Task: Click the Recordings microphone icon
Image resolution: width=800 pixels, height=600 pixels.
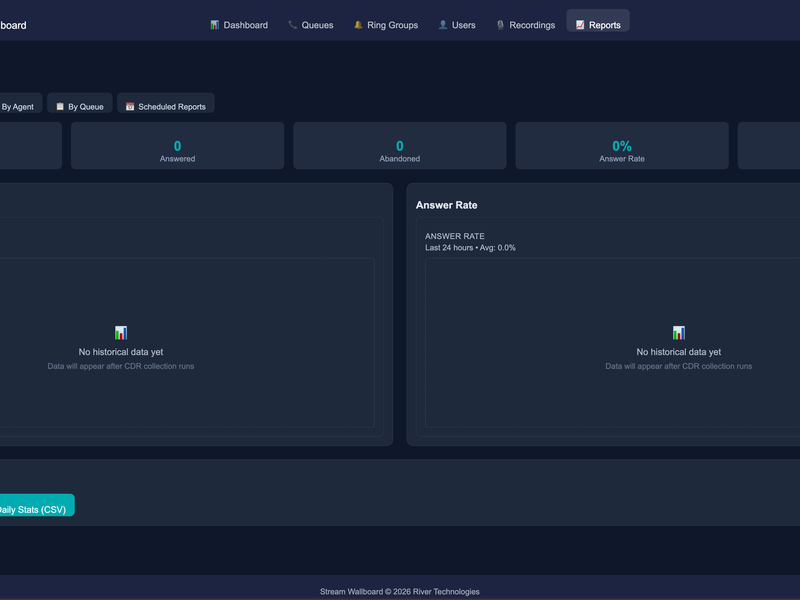Action: click(x=500, y=25)
